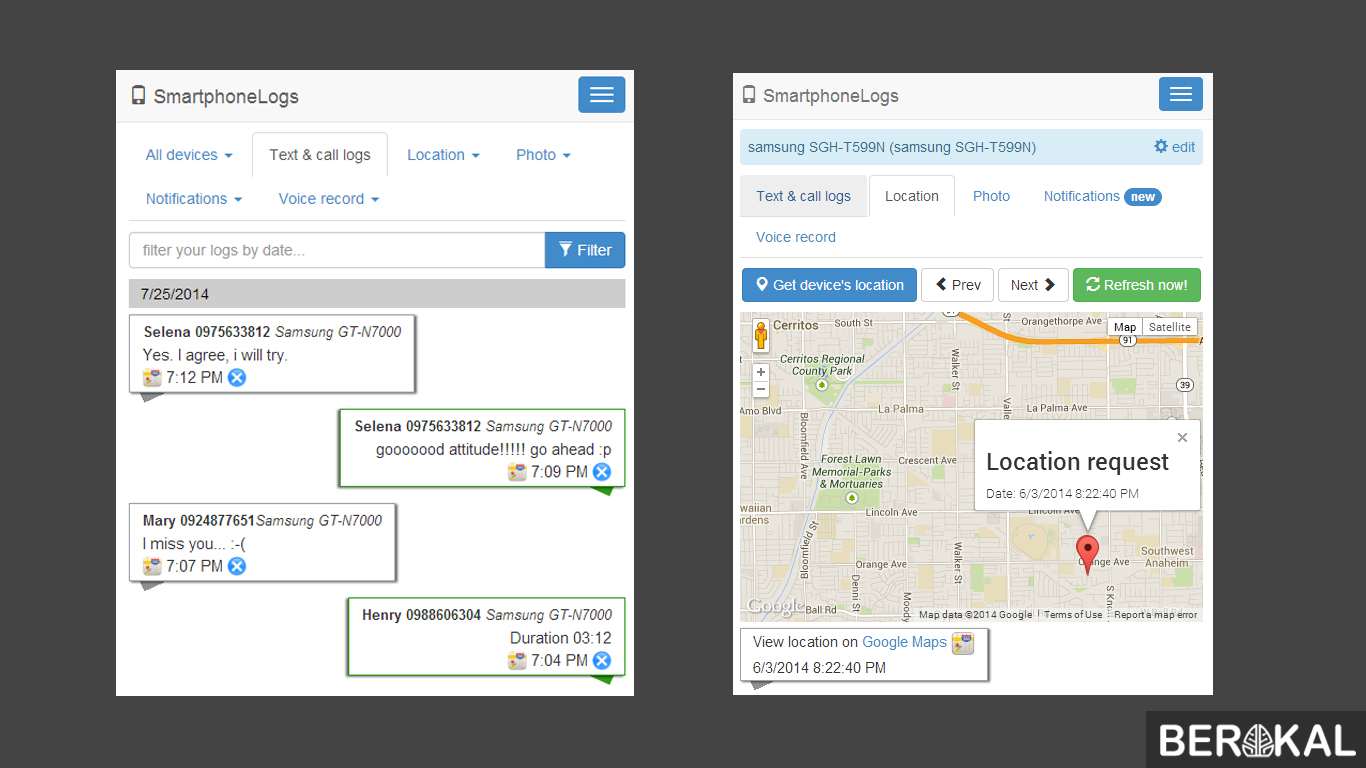
Task: Expand Notifications dropdown in left panel
Action: pos(194,199)
